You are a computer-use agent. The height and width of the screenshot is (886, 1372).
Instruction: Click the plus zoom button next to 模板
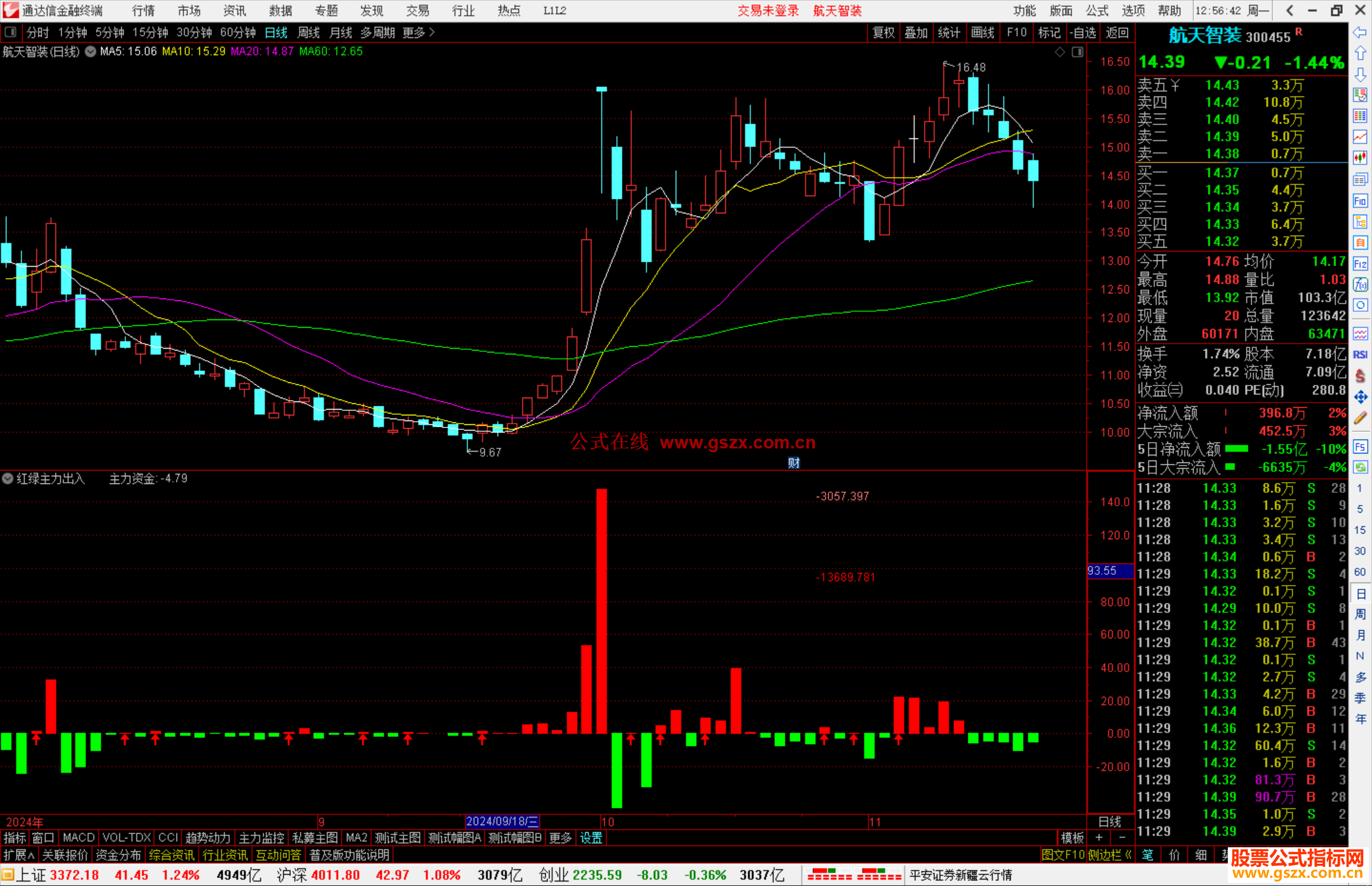click(x=1099, y=838)
